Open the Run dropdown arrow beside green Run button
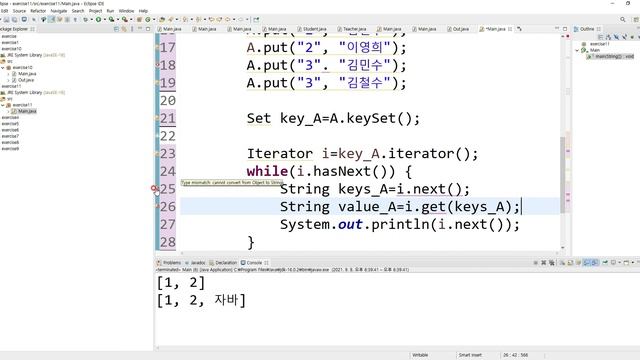 coord(104,19)
